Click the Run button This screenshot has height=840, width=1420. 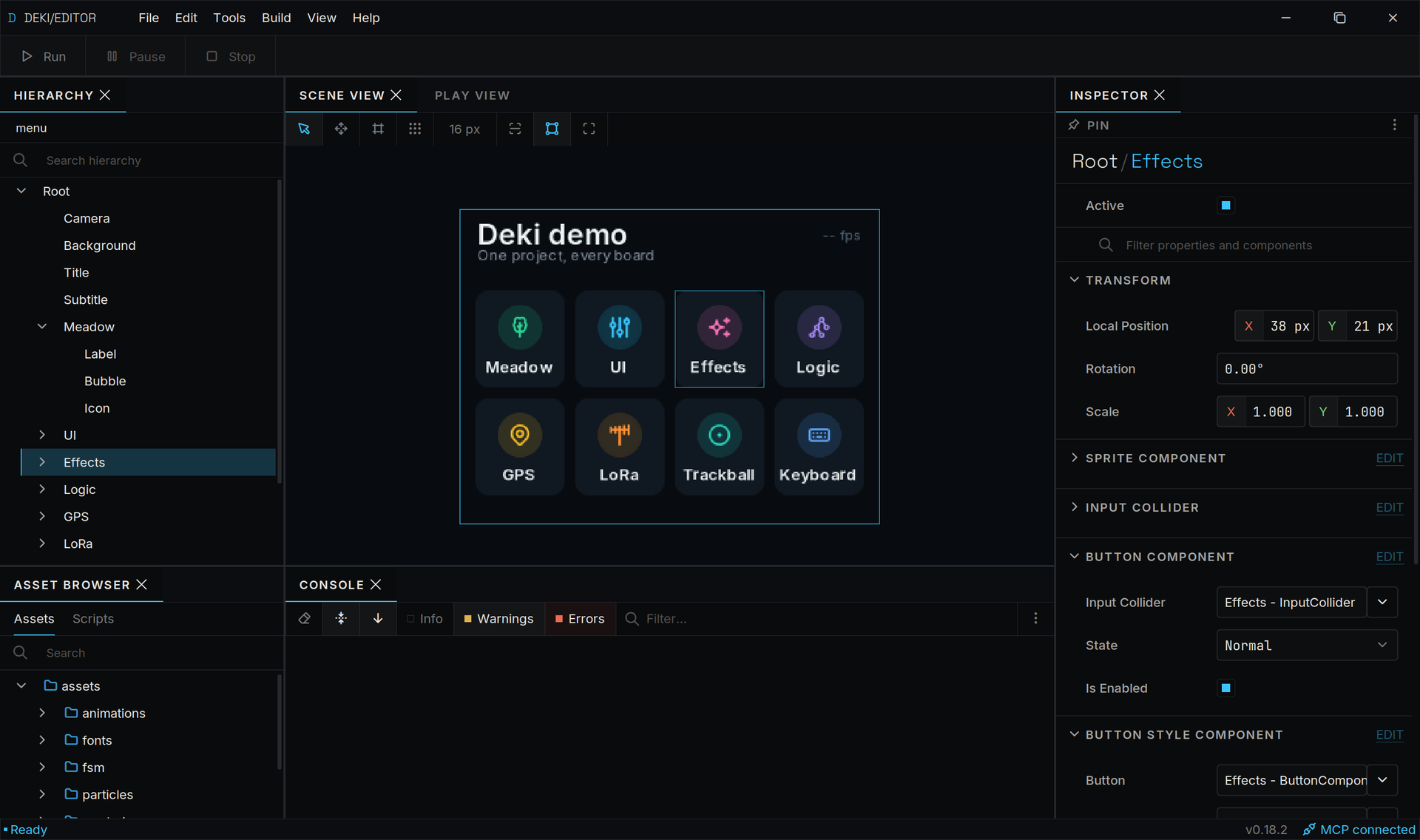pyautogui.click(x=44, y=56)
